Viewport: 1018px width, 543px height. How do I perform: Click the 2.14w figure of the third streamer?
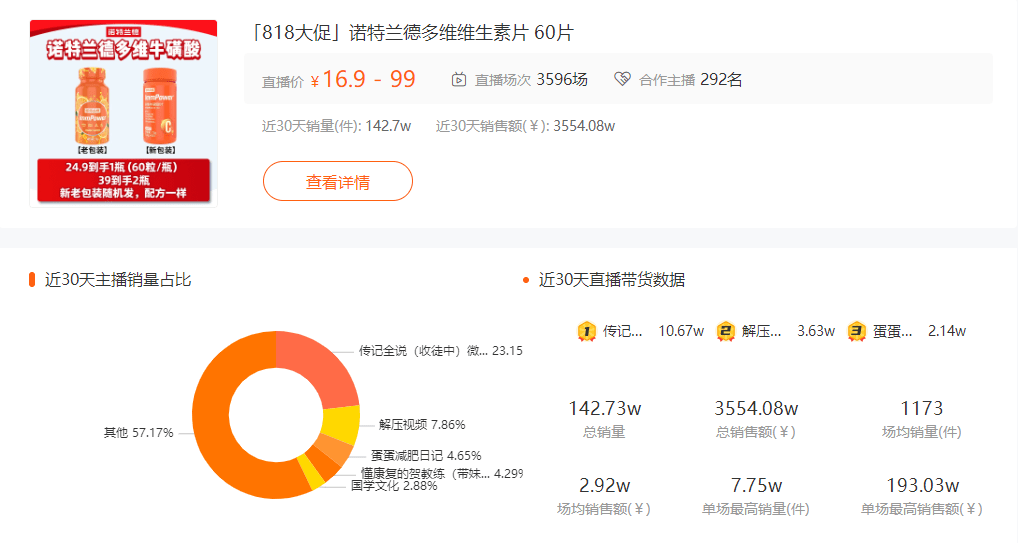pos(947,331)
